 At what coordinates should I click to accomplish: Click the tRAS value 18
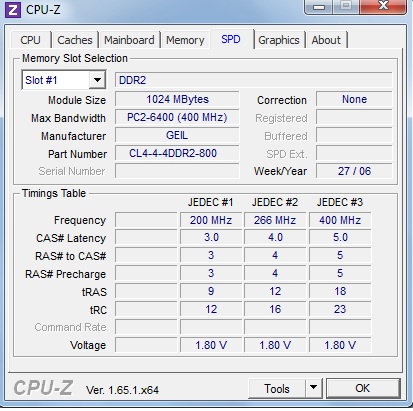tap(340, 291)
